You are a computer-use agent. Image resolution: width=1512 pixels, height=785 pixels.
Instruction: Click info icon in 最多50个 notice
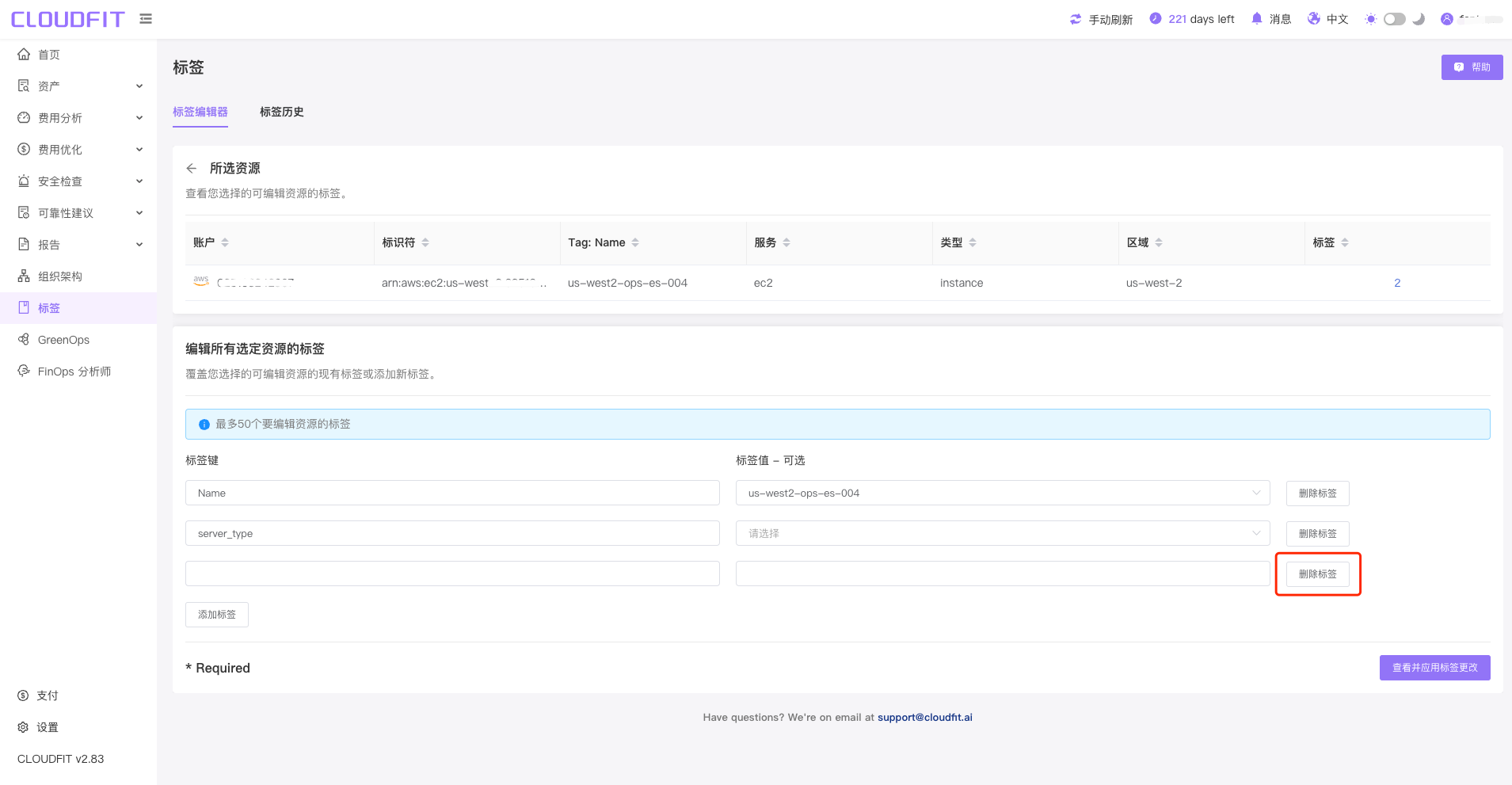click(x=204, y=425)
